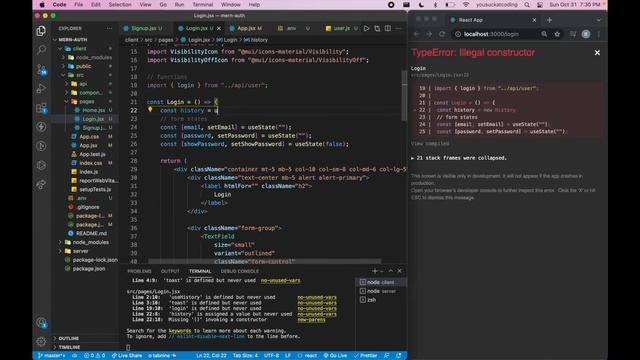
Task: Open the Apple menu
Action: tap(42, 5)
